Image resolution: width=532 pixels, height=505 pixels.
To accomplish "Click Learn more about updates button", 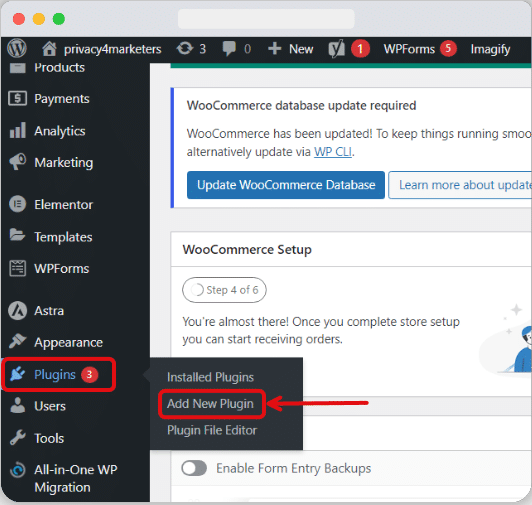I will [460, 185].
